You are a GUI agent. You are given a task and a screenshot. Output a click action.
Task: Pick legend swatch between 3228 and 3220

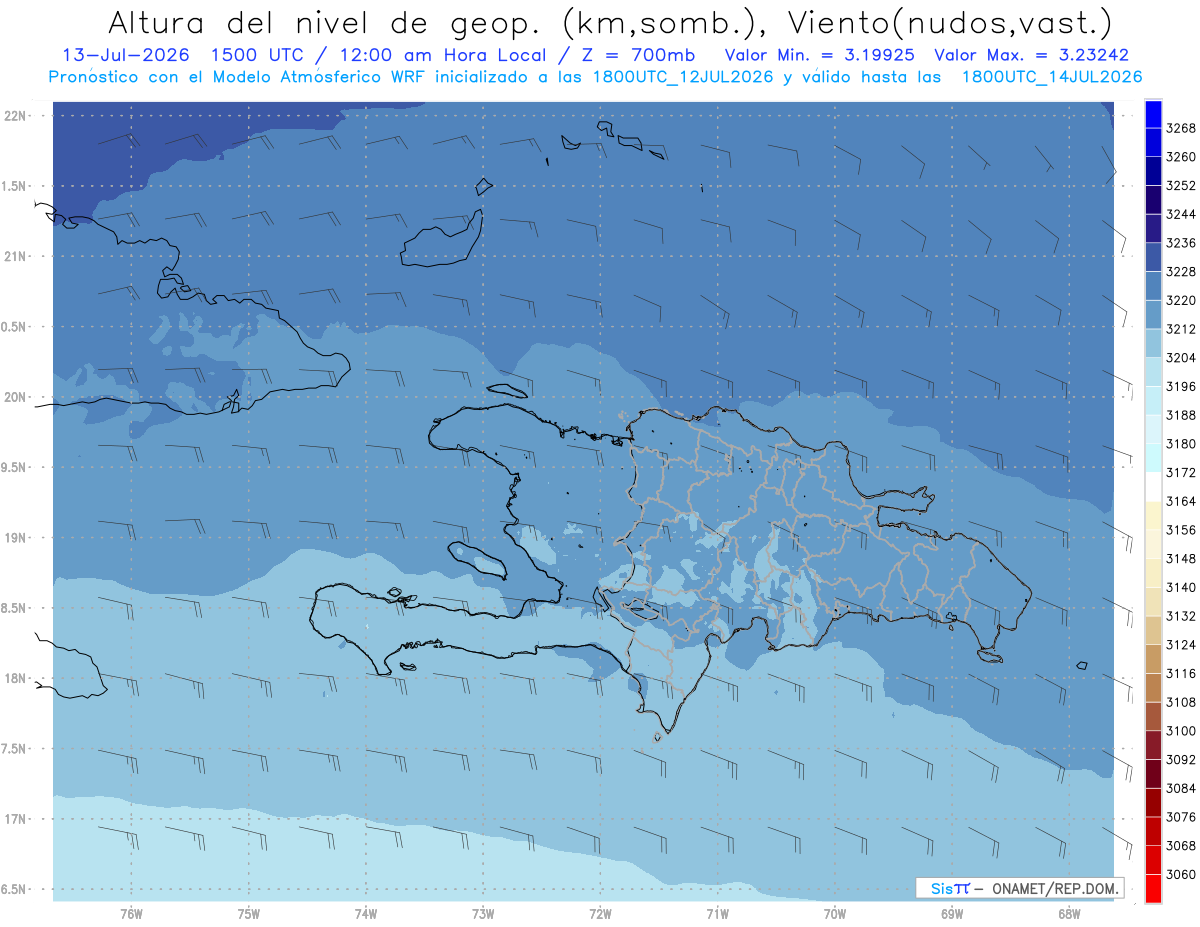[1153, 286]
